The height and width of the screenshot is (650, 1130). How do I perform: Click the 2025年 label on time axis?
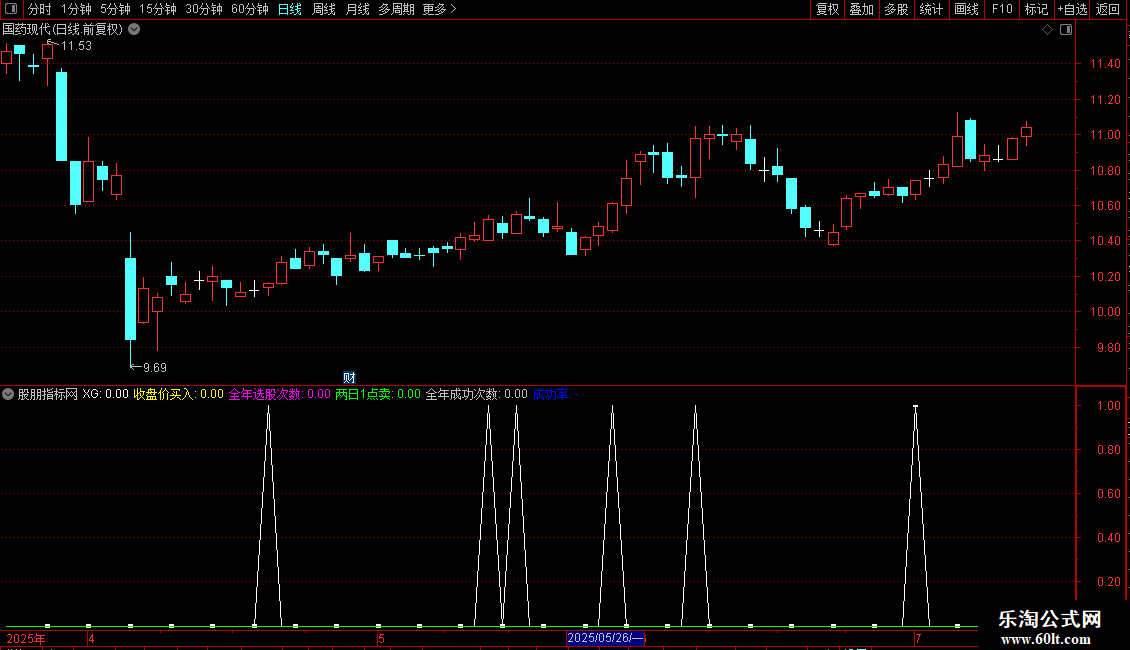(26, 638)
